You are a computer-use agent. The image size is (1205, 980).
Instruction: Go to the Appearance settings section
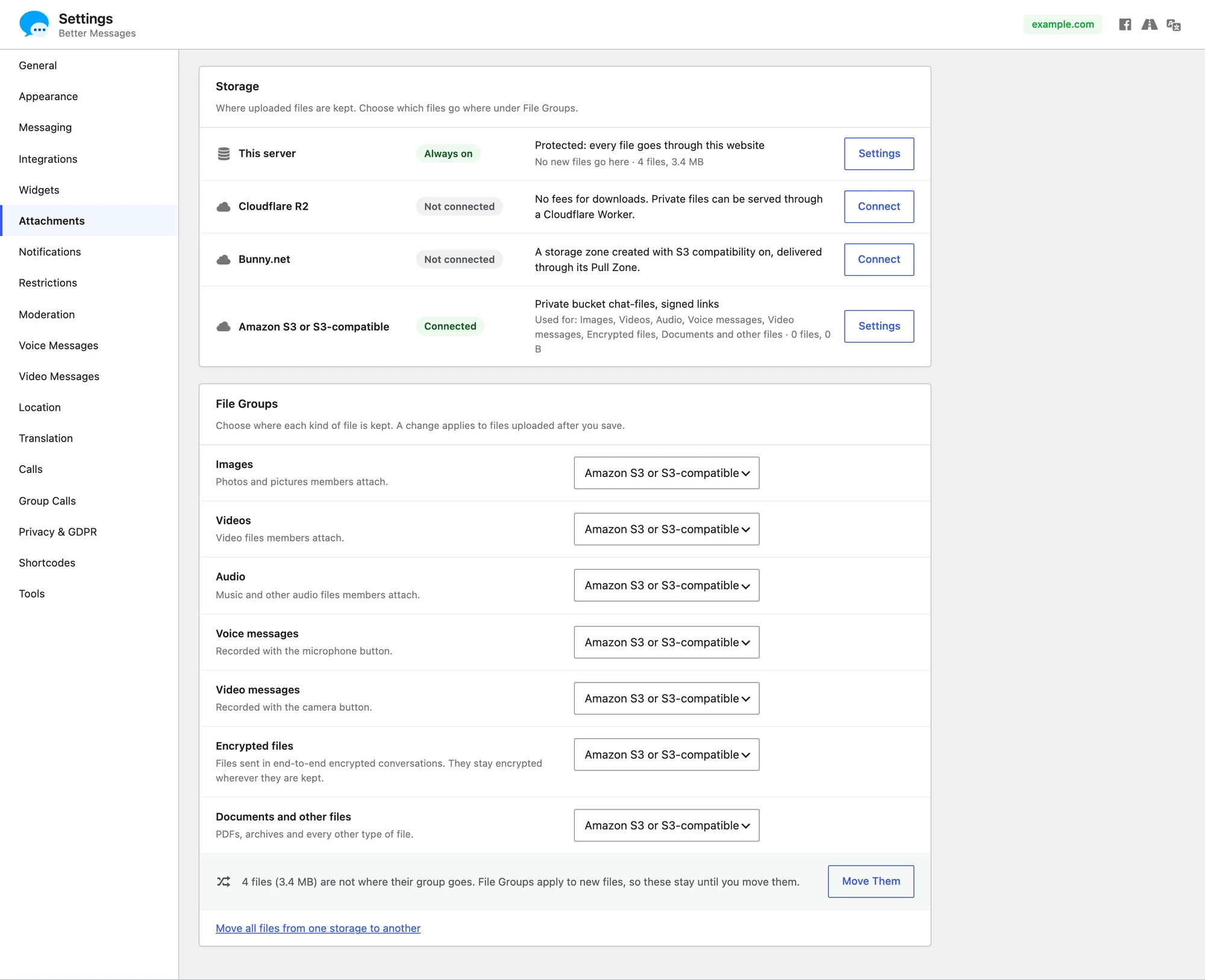tap(89, 96)
